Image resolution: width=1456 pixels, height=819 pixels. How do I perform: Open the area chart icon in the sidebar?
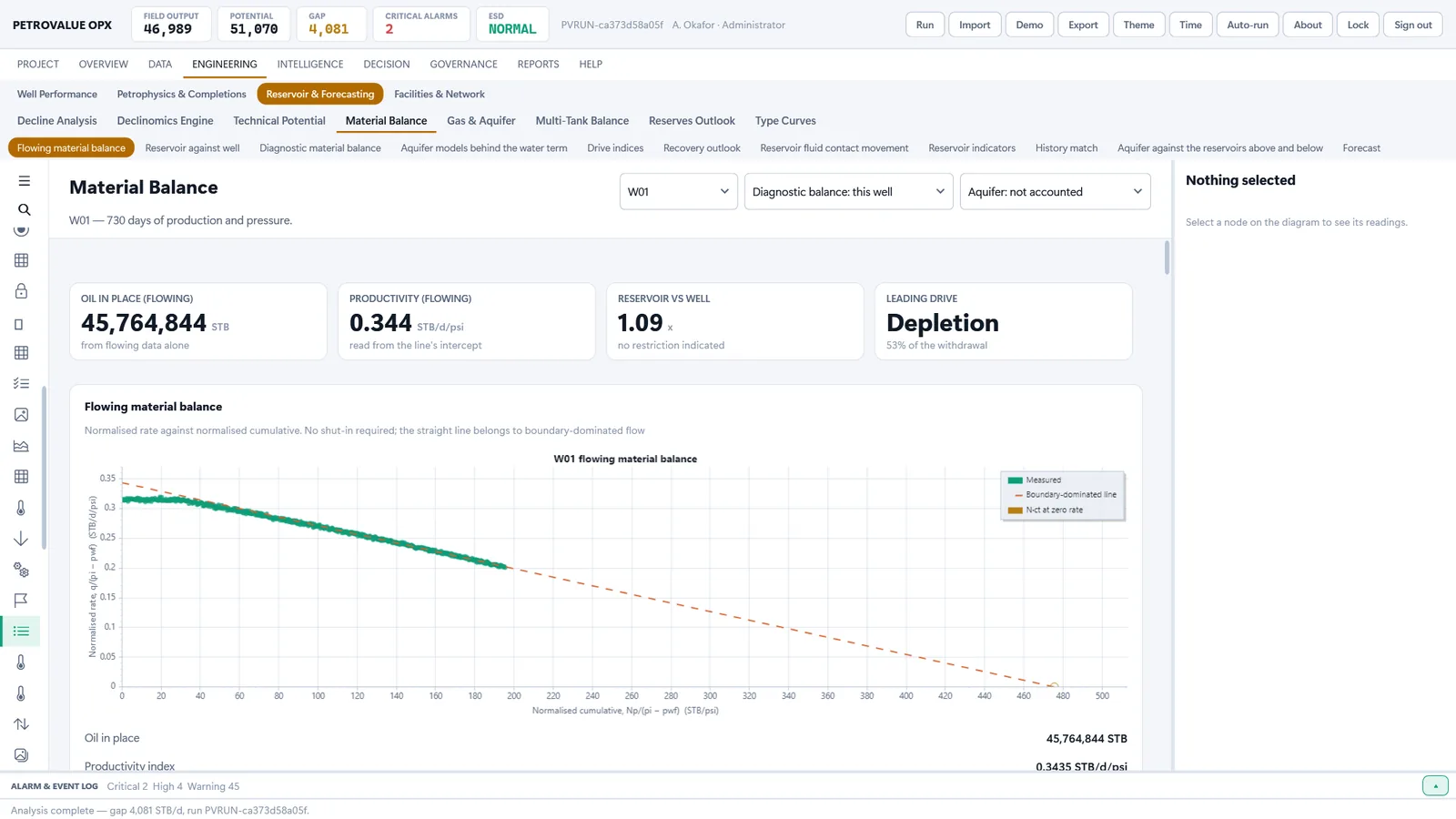[x=21, y=446]
